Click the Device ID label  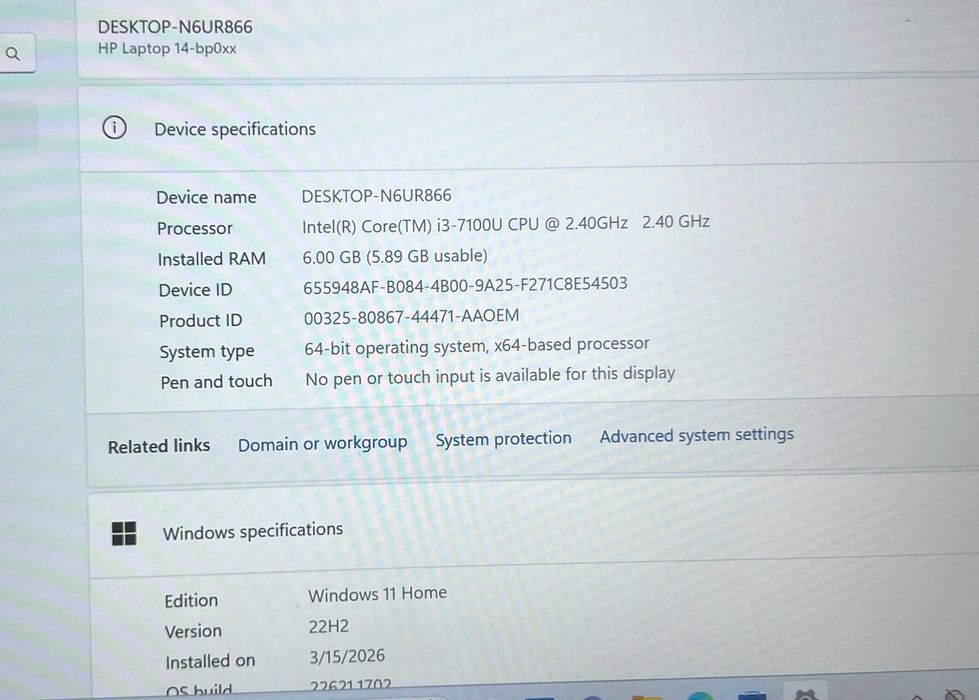(x=195, y=290)
